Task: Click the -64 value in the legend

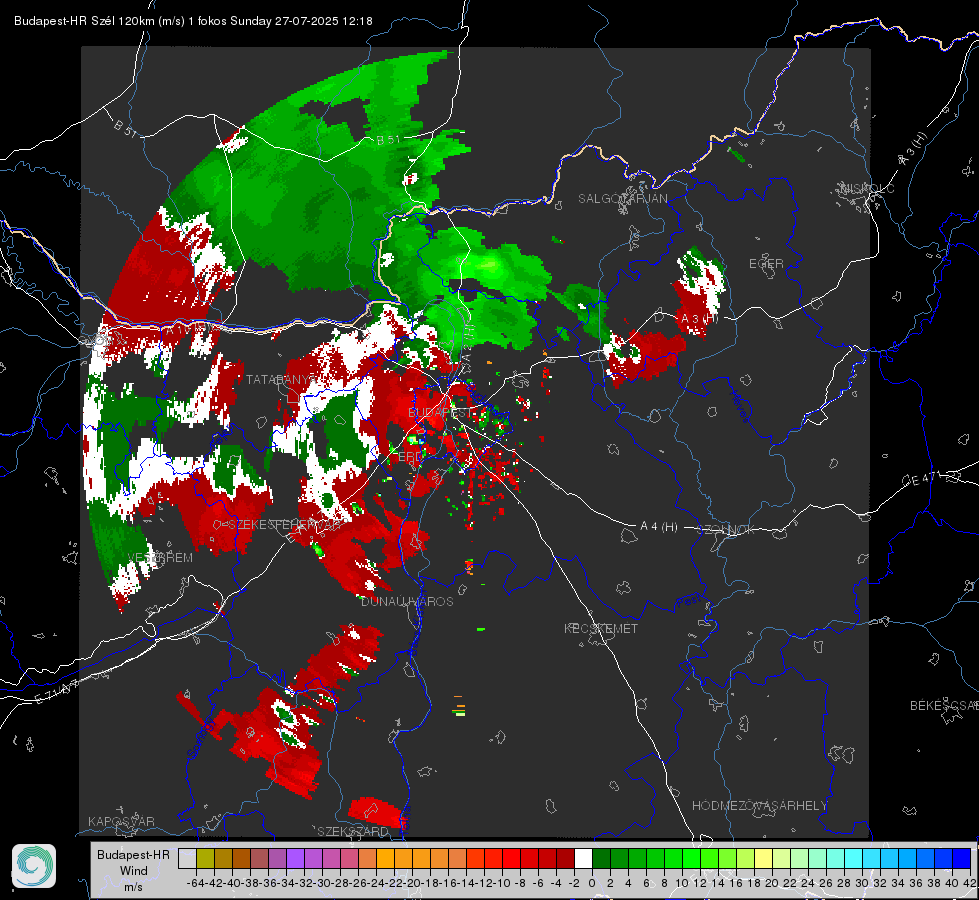Action: 196,883
